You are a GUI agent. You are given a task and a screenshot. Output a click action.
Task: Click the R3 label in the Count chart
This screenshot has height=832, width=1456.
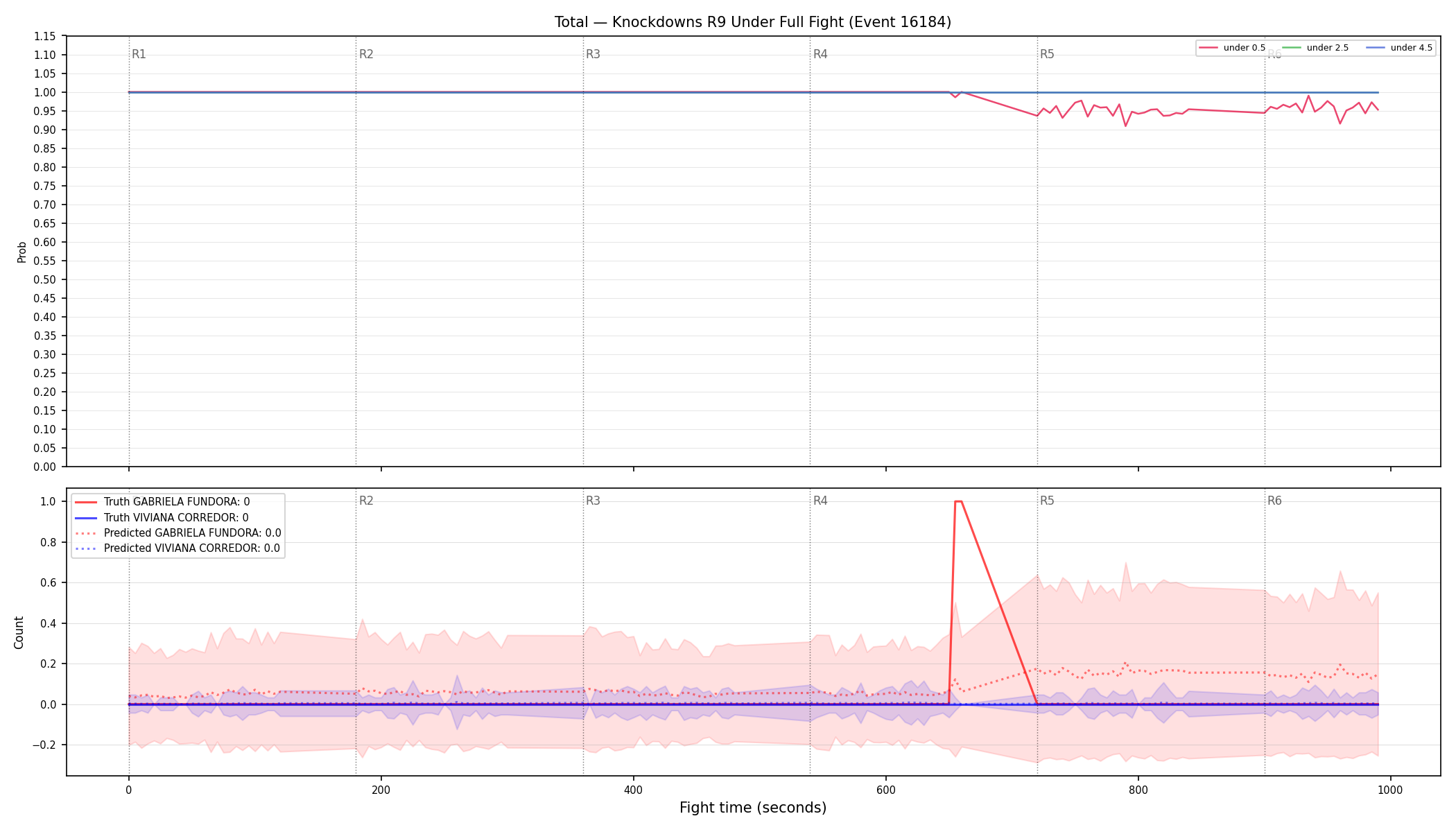[593, 501]
